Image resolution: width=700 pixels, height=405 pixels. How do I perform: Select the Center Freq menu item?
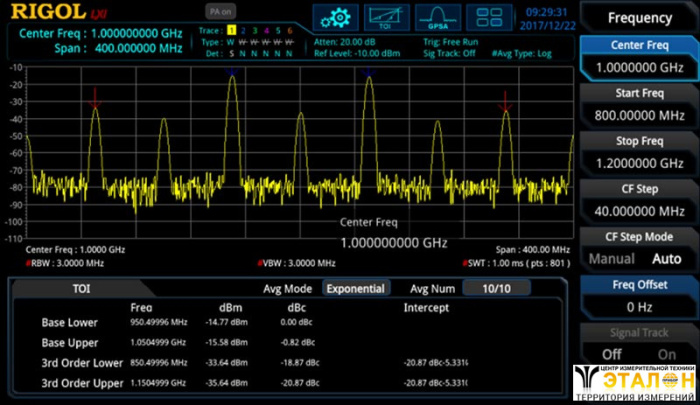639,57
